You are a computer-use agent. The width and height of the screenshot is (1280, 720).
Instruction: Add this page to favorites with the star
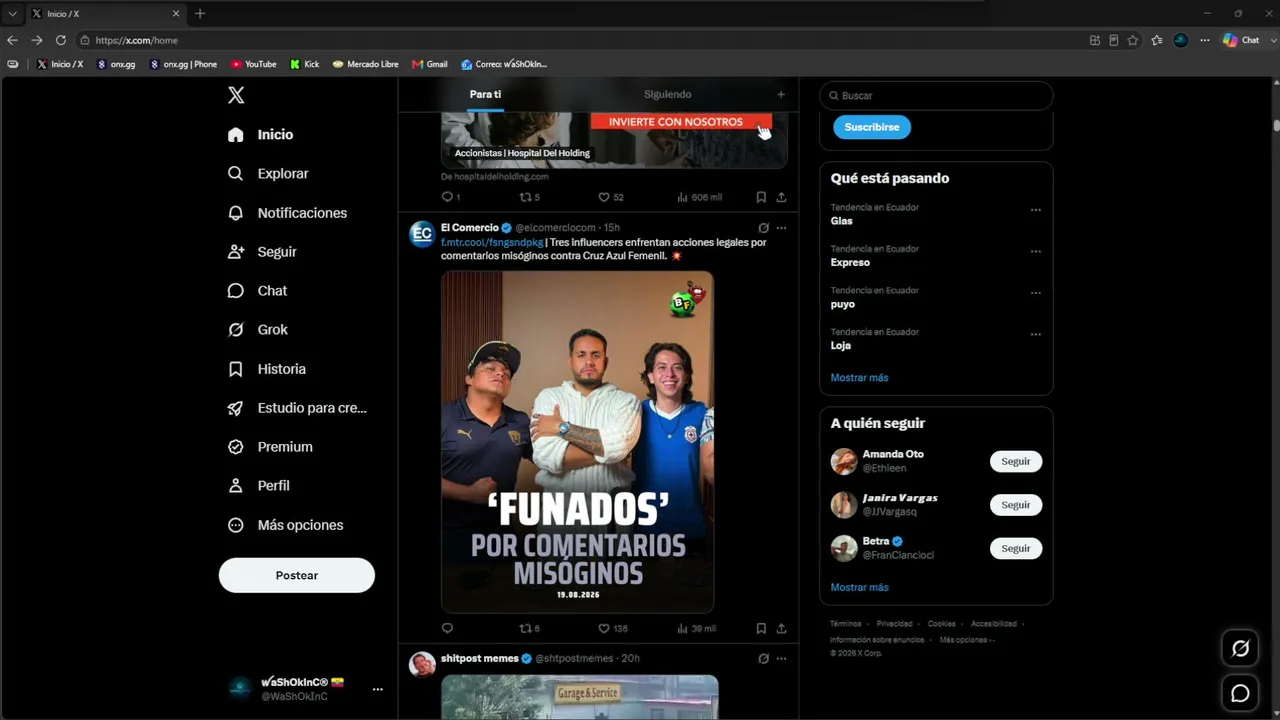(1133, 40)
